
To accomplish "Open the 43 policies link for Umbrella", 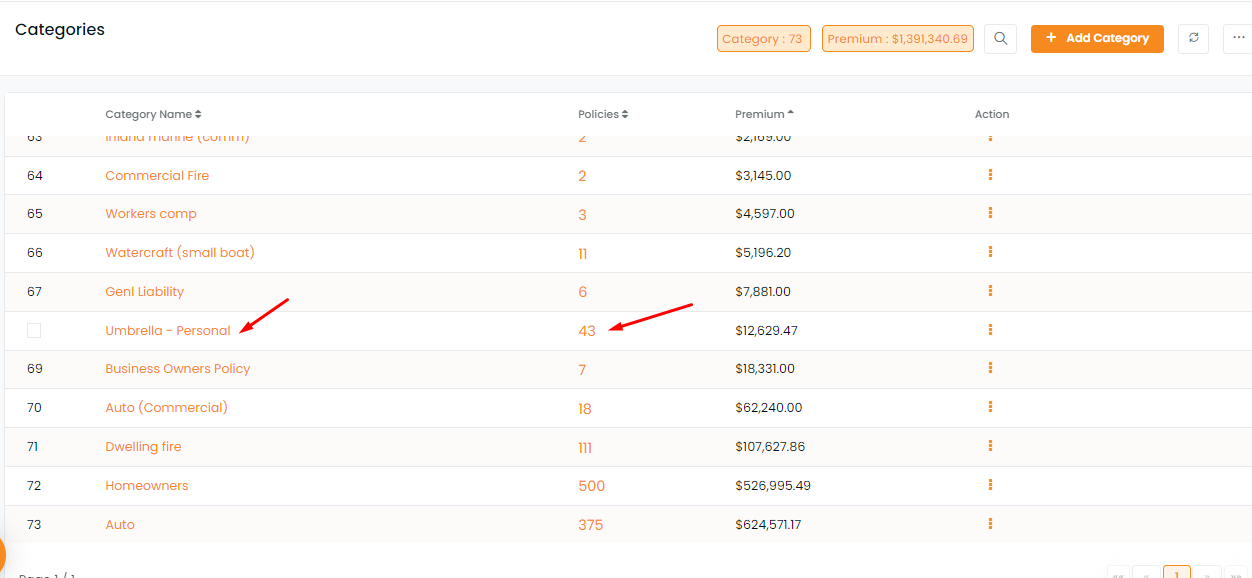I will click(x=587, y=331).
